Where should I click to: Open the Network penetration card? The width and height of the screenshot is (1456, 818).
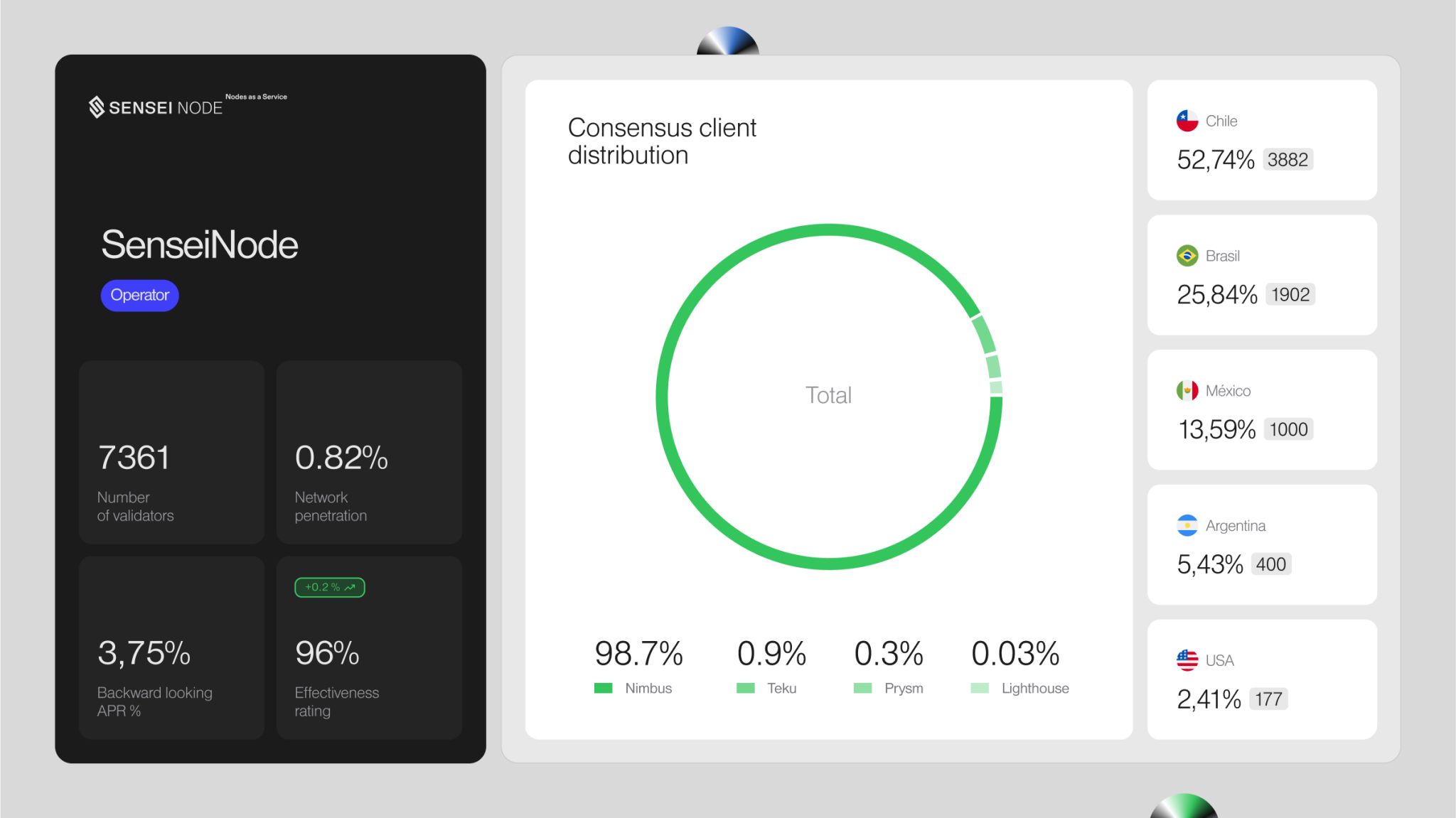point(369,453)
